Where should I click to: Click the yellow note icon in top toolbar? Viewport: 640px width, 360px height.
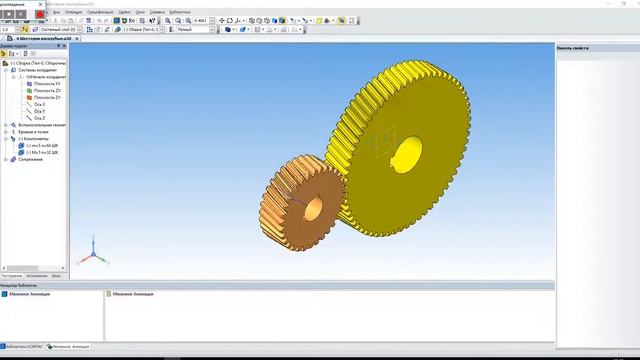[x=319, y=20]
